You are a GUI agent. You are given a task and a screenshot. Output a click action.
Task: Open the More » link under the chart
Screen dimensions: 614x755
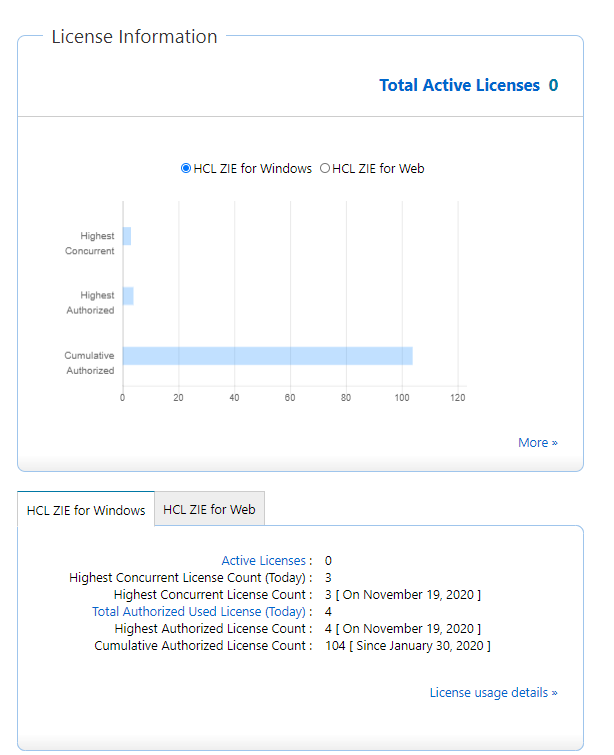(x=537, y=443)
